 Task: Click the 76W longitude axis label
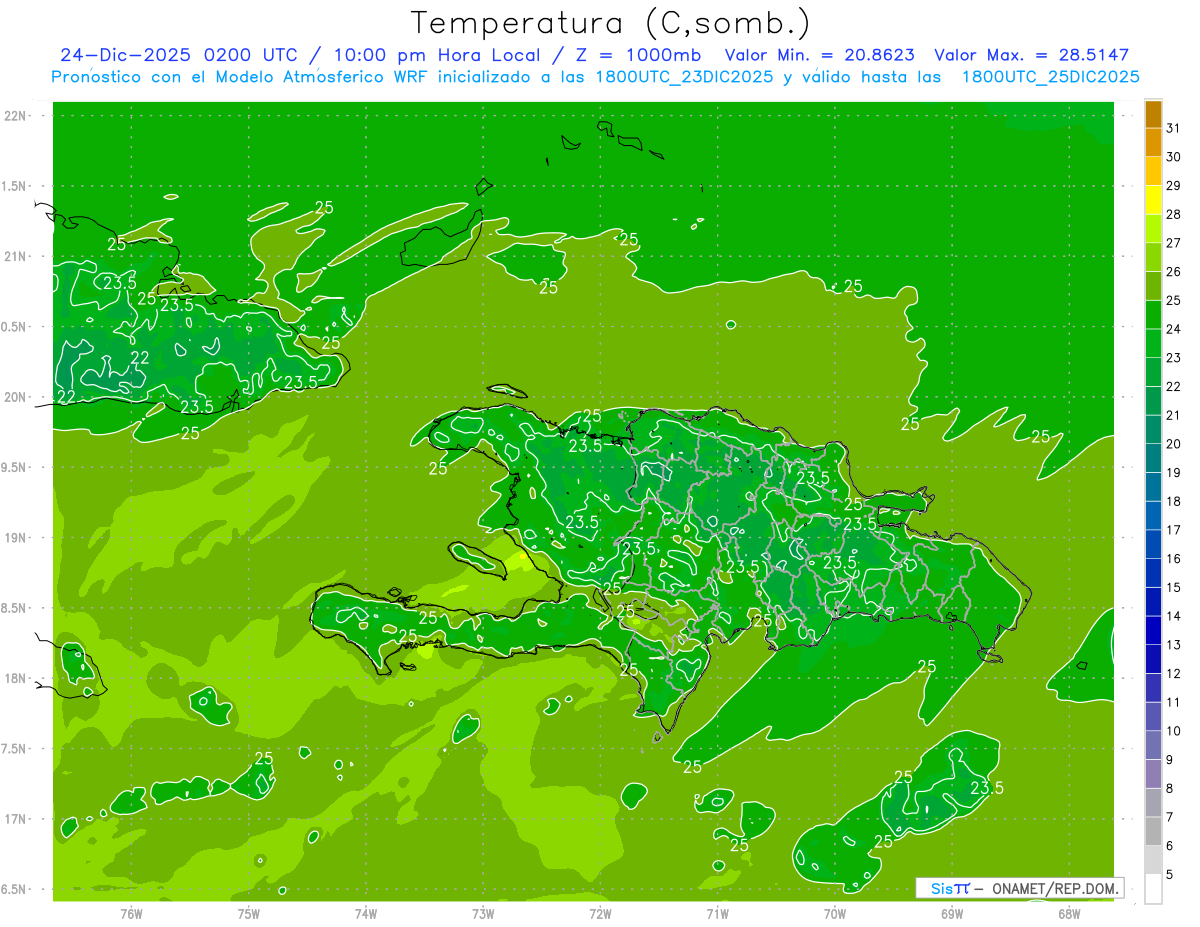coord(131,913)
